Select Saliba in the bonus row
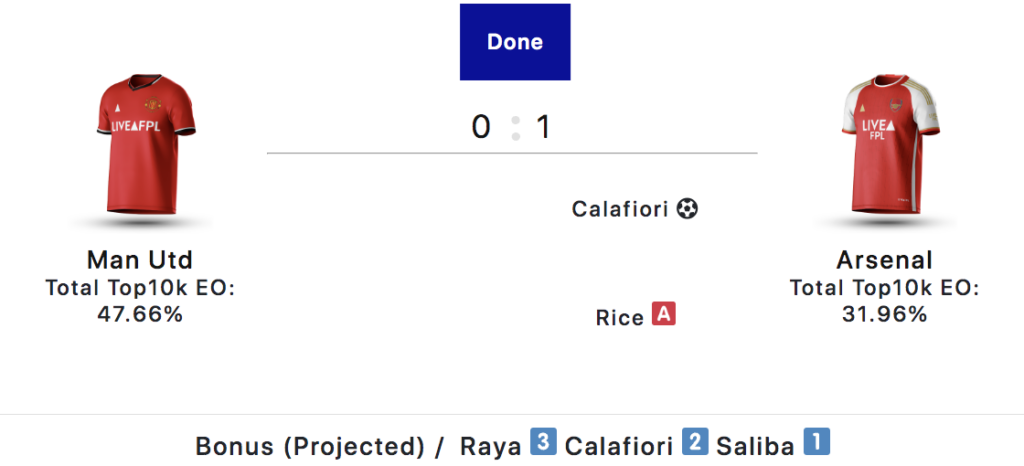Image resolution: width=1024 pixels, height=466 pixels. 758,445
